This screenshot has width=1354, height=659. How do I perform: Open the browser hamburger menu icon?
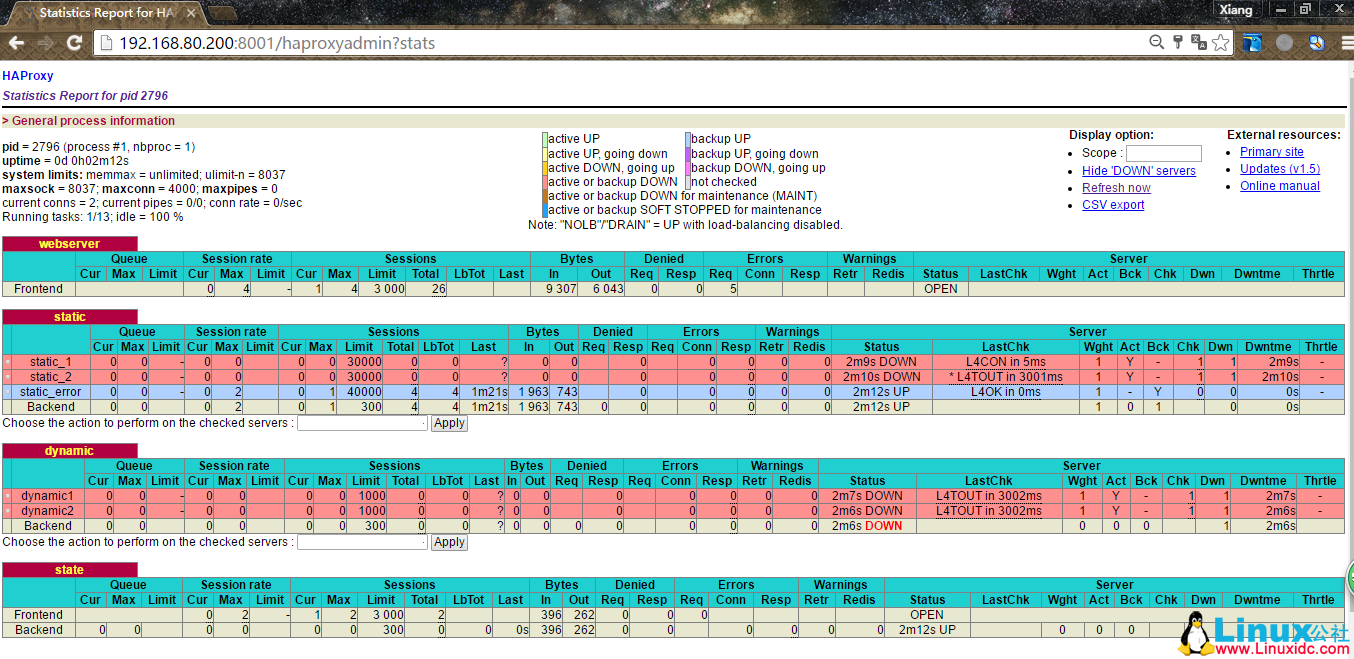point(1346,43)
